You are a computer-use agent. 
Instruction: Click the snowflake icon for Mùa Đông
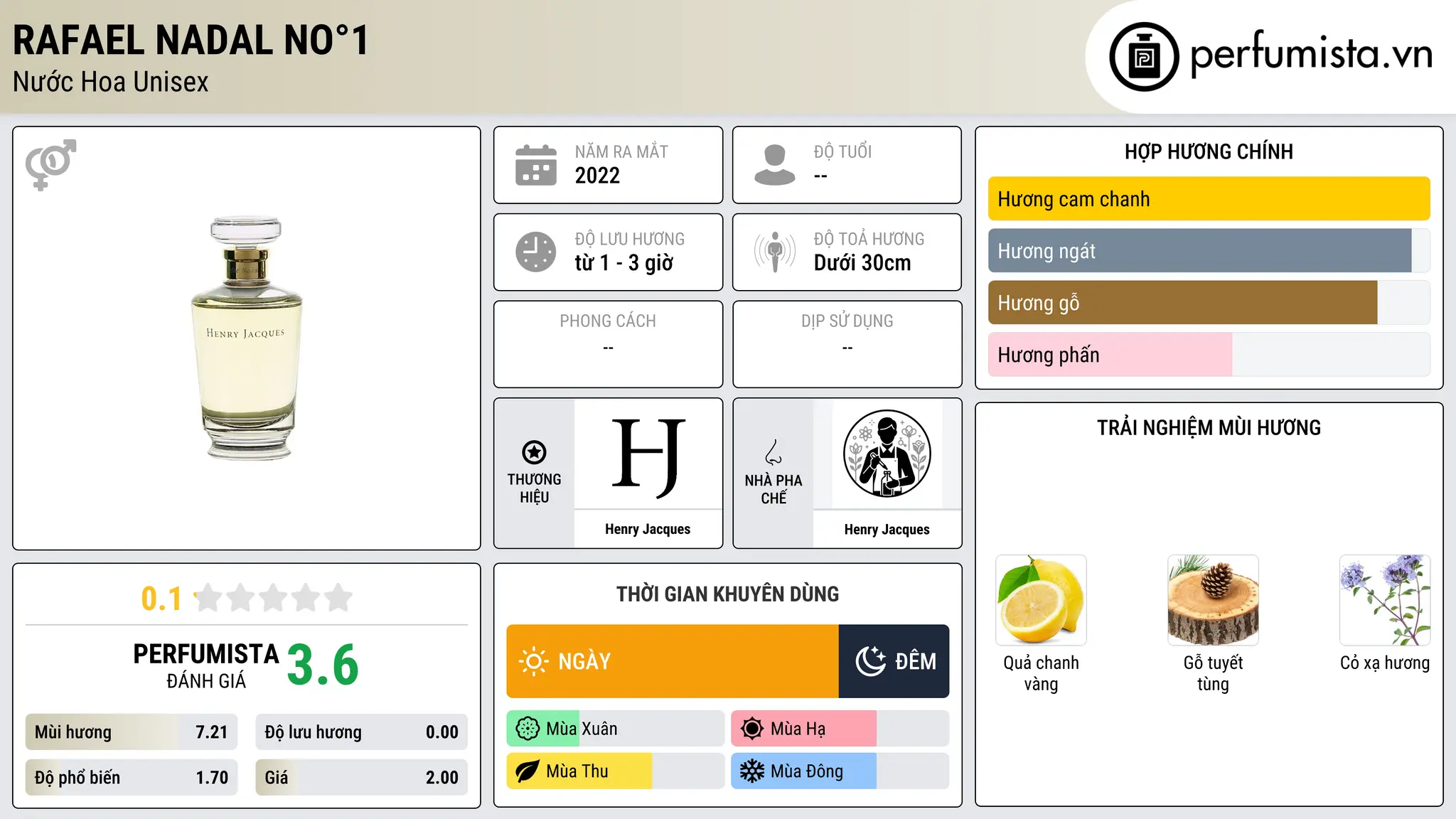click(x=752, y=771)
